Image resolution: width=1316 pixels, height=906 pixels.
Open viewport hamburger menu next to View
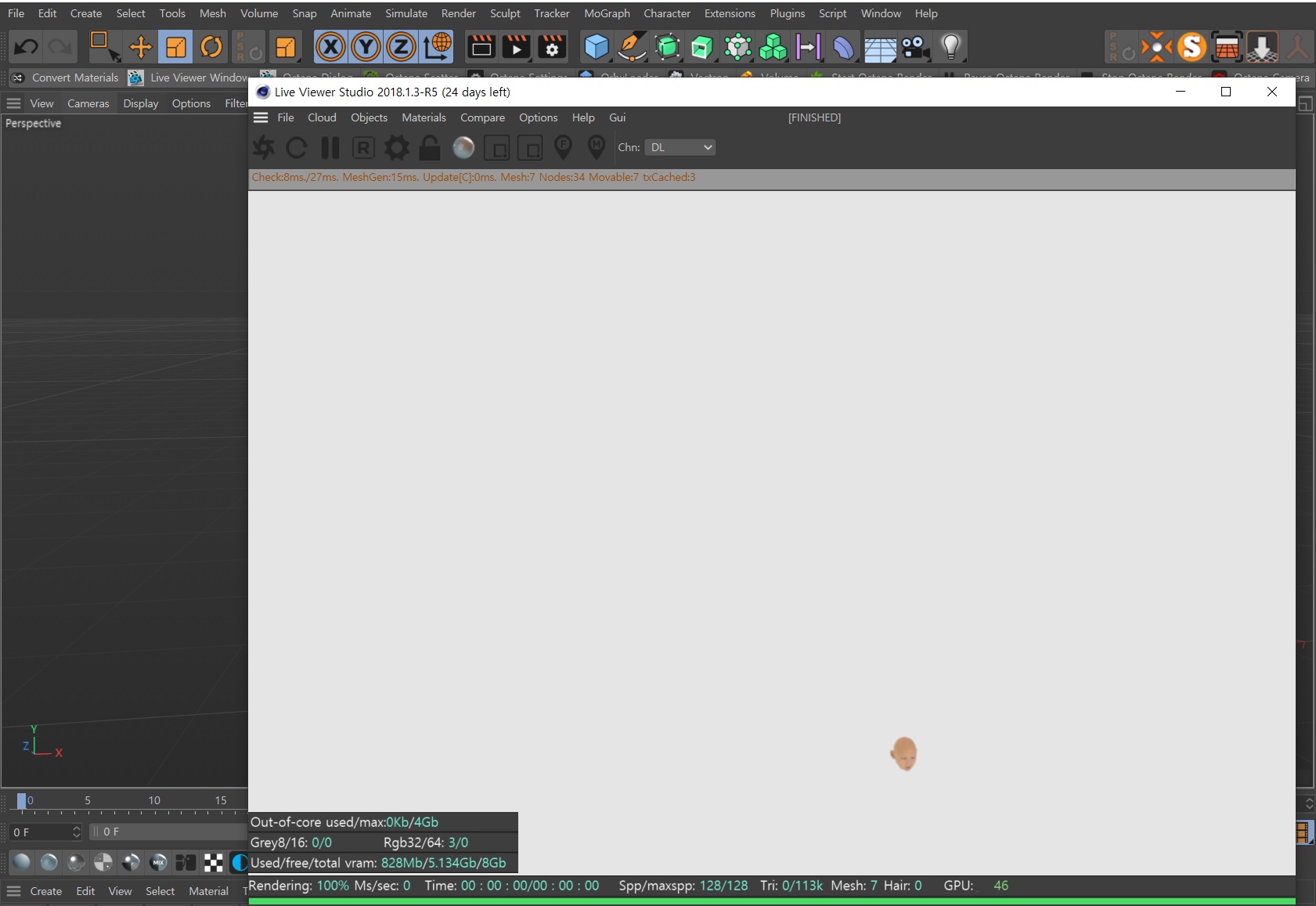pos(13,103)
